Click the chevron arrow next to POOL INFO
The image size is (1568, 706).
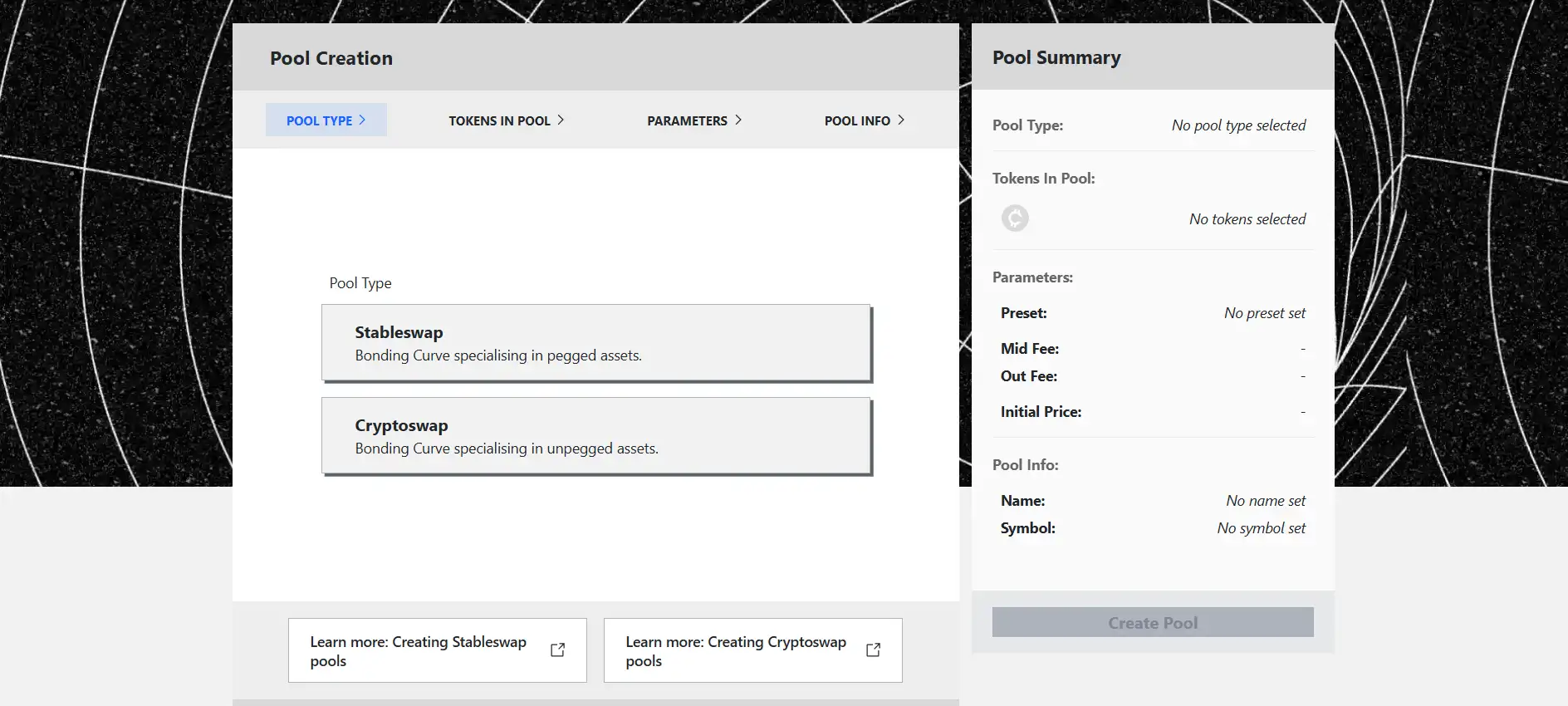click(901, 120)
